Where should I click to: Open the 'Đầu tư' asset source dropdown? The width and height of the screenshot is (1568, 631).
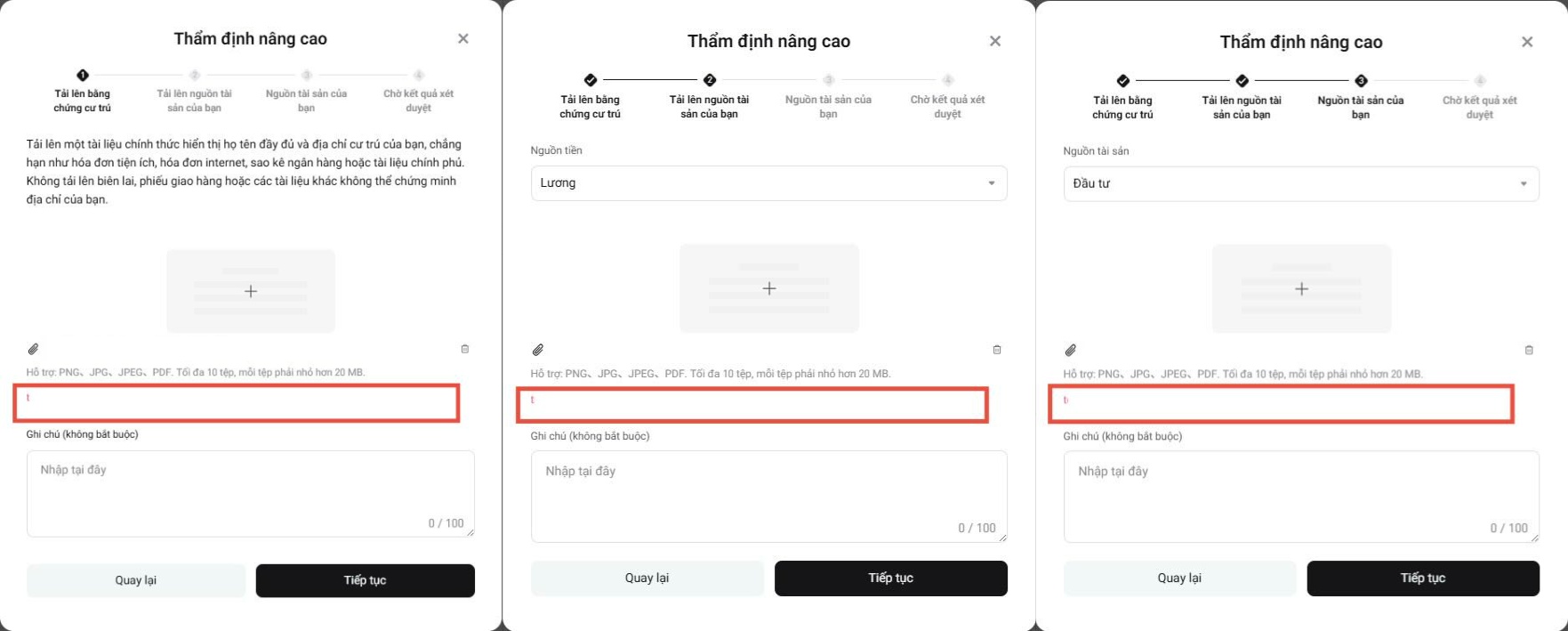click(1301, 183)
